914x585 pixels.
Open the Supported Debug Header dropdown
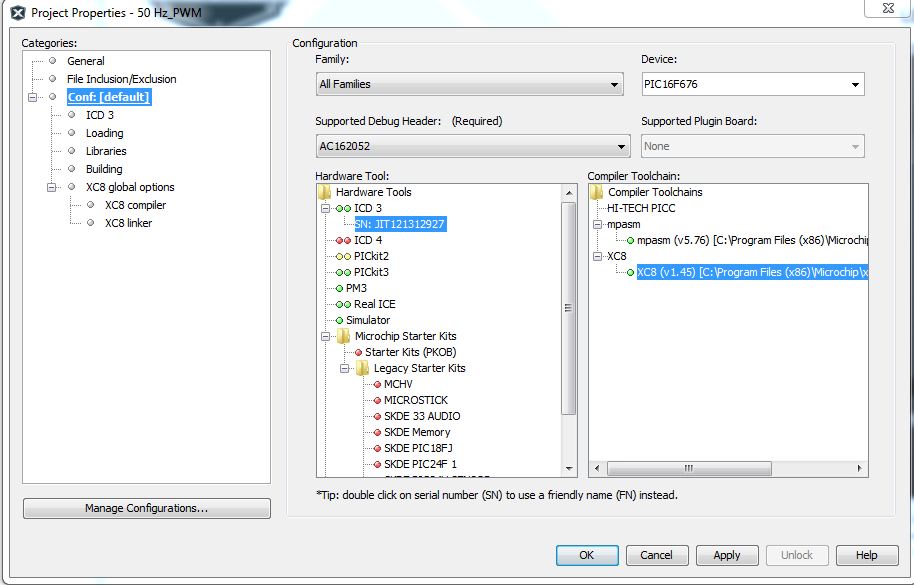click(470, 146)
